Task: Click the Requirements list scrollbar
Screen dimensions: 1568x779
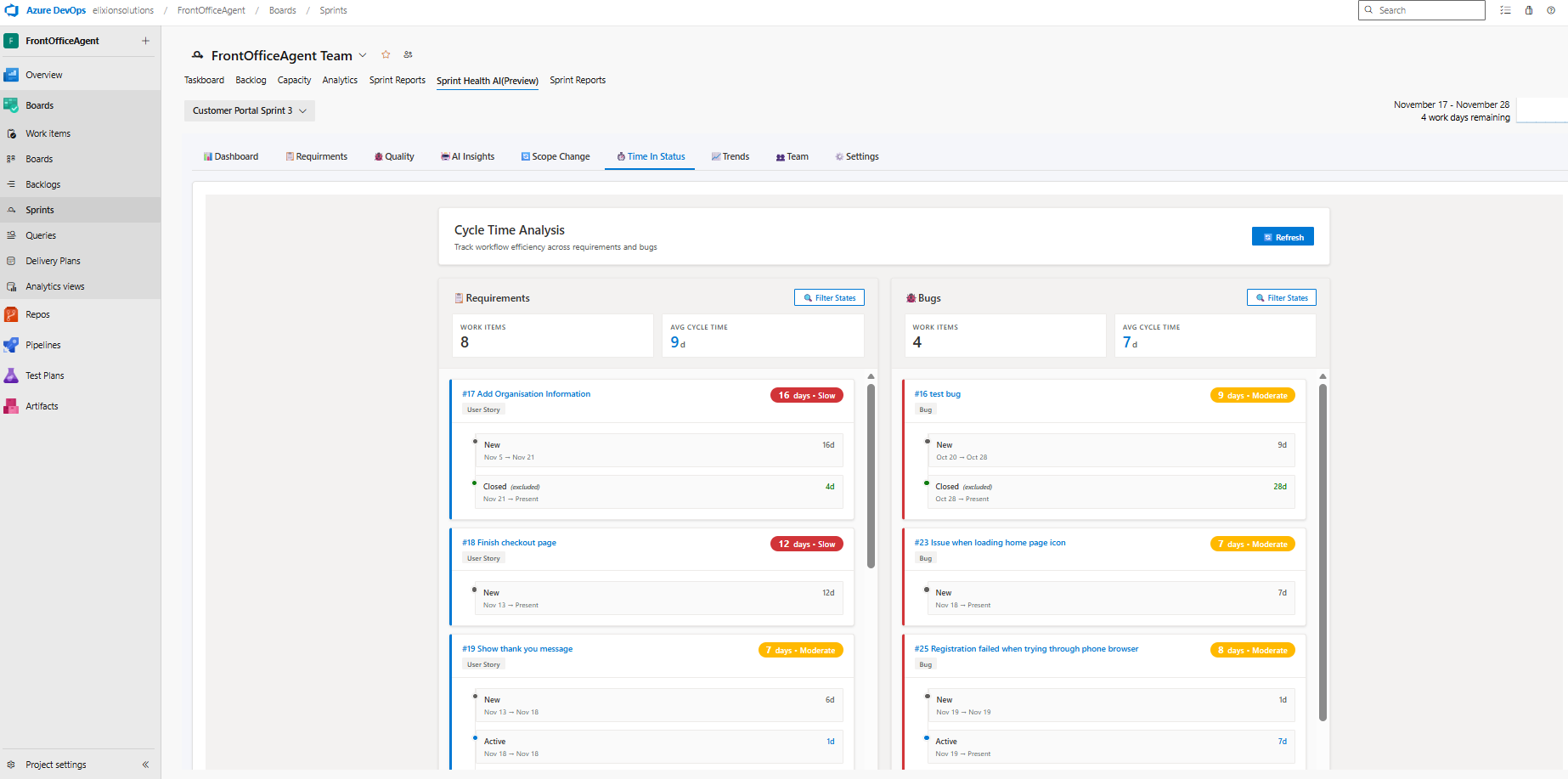Action: click(871, 476)
